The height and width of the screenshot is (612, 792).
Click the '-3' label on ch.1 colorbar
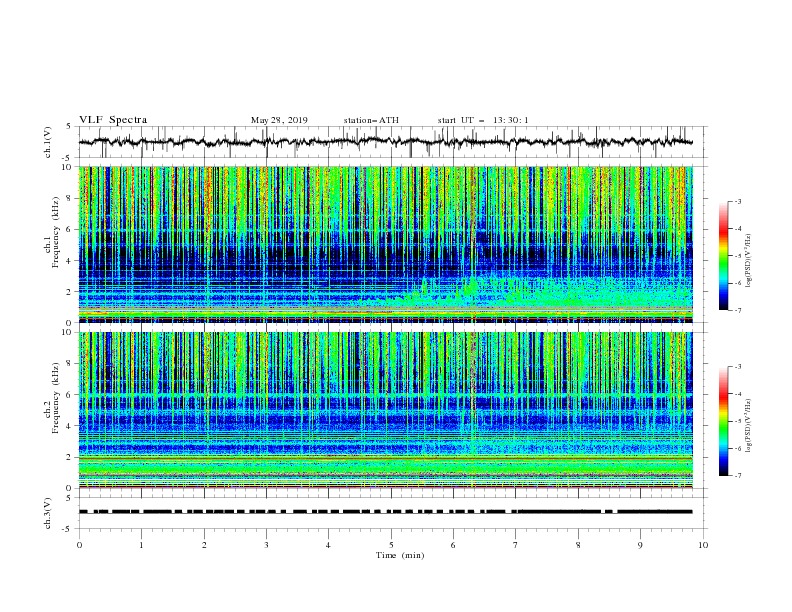[x=737, y=201]
